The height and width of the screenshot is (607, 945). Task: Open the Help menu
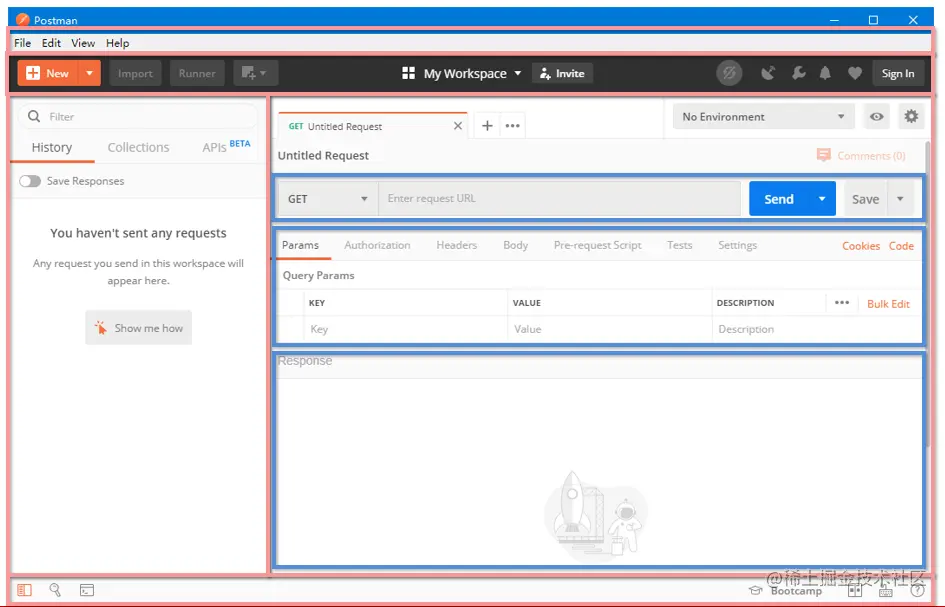[x=118, y=43]
